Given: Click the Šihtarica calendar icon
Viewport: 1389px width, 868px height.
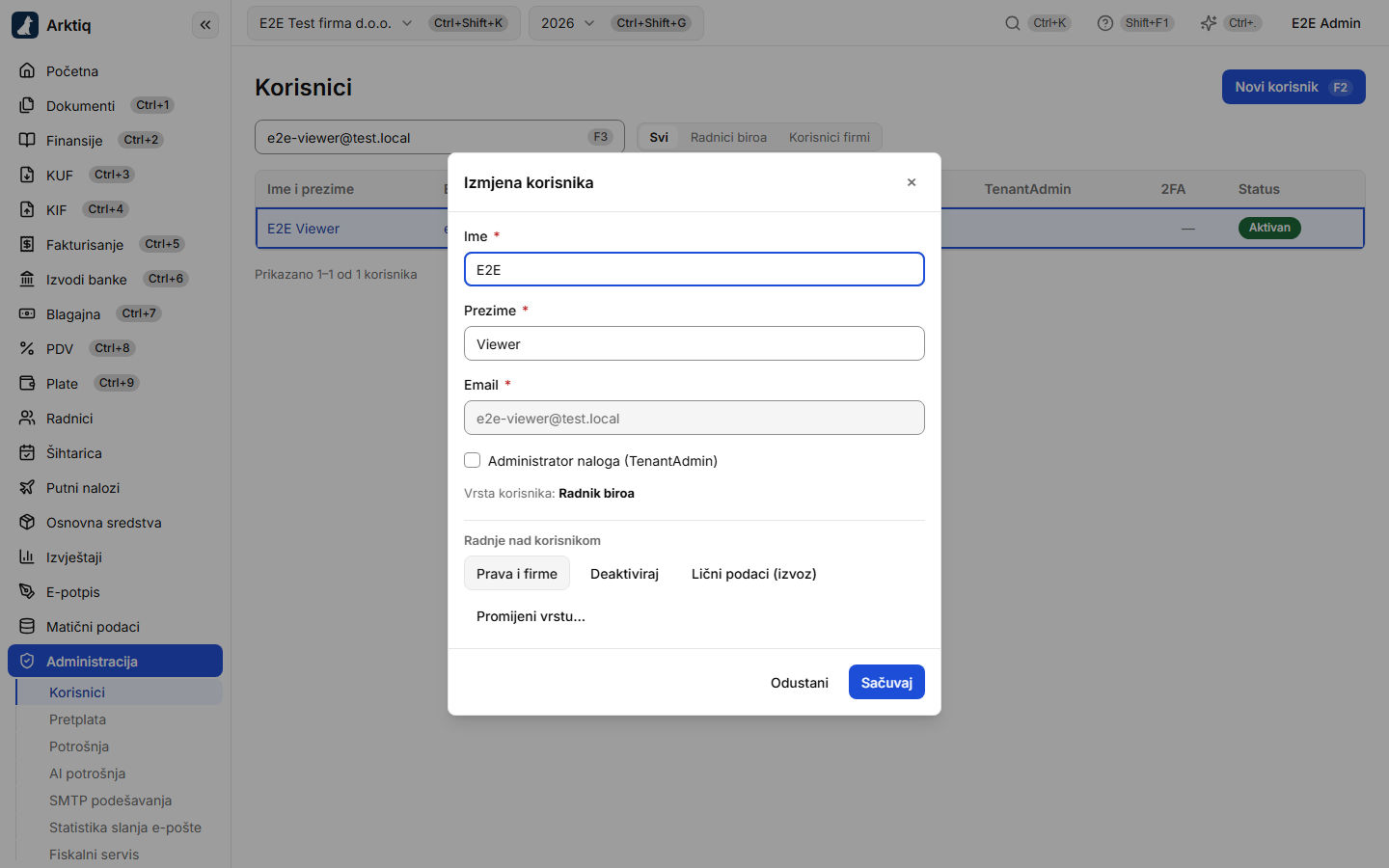Looking at the screenshot, I should pyautogui.click(x=27, y=452).
